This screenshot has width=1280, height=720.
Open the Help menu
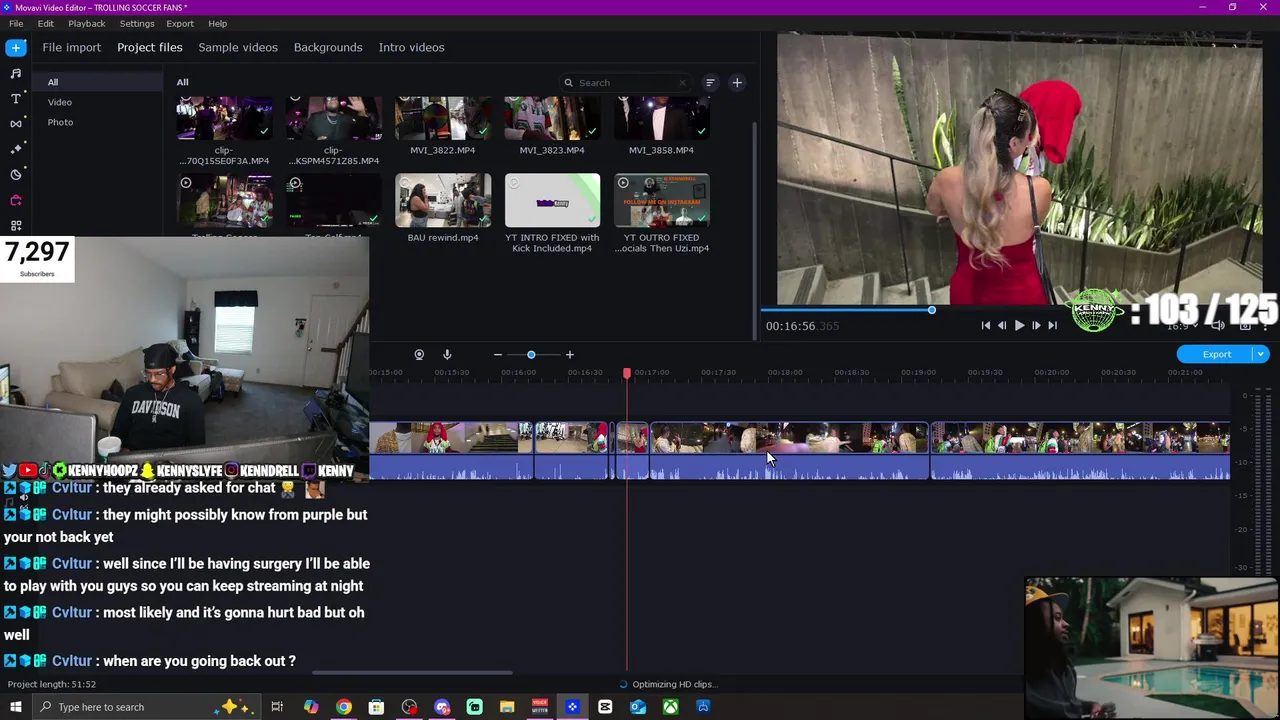(218, 23)
